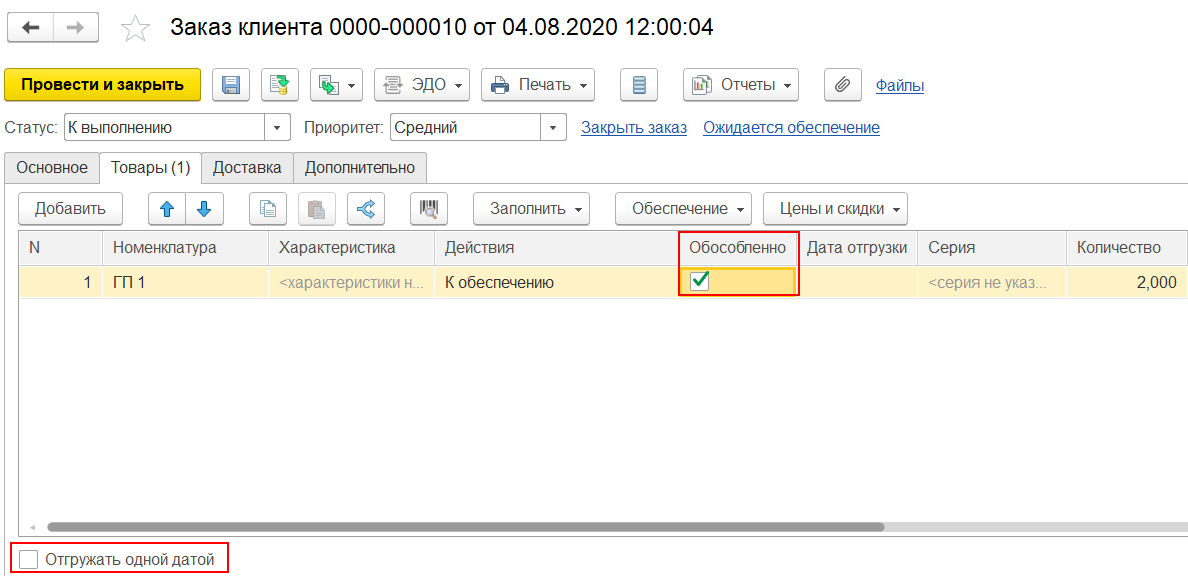1188x576 pixels.
Task: Click the Характеристика column header
Action: point(352,248)
